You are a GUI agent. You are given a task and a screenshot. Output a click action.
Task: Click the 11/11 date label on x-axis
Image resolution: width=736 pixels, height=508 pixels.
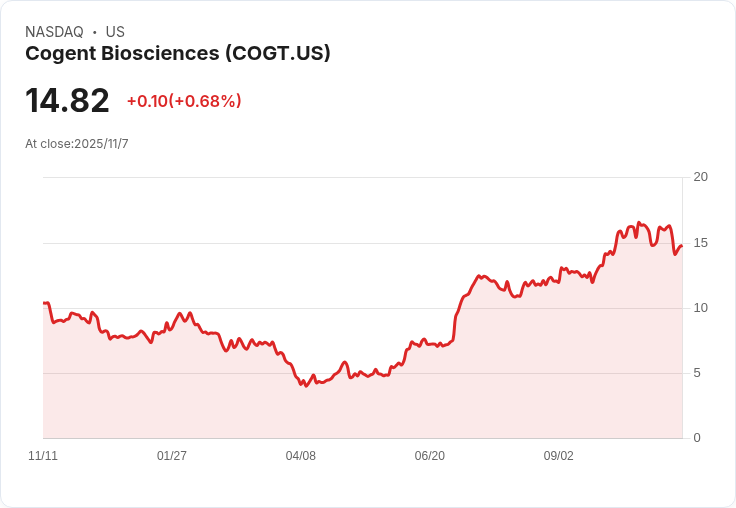(x=43, y=456)
